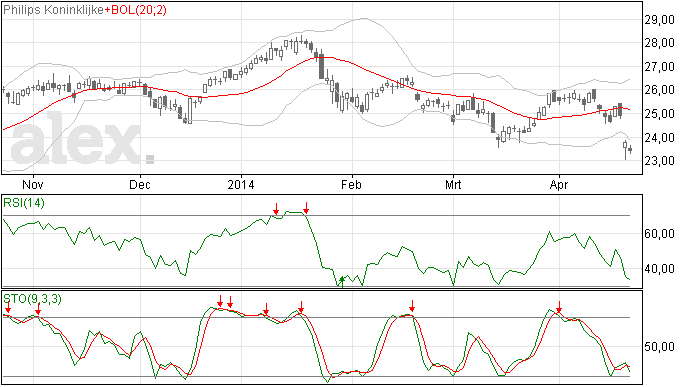
Task: Click the '24,00' price axis value
Action: coord(659,138)
